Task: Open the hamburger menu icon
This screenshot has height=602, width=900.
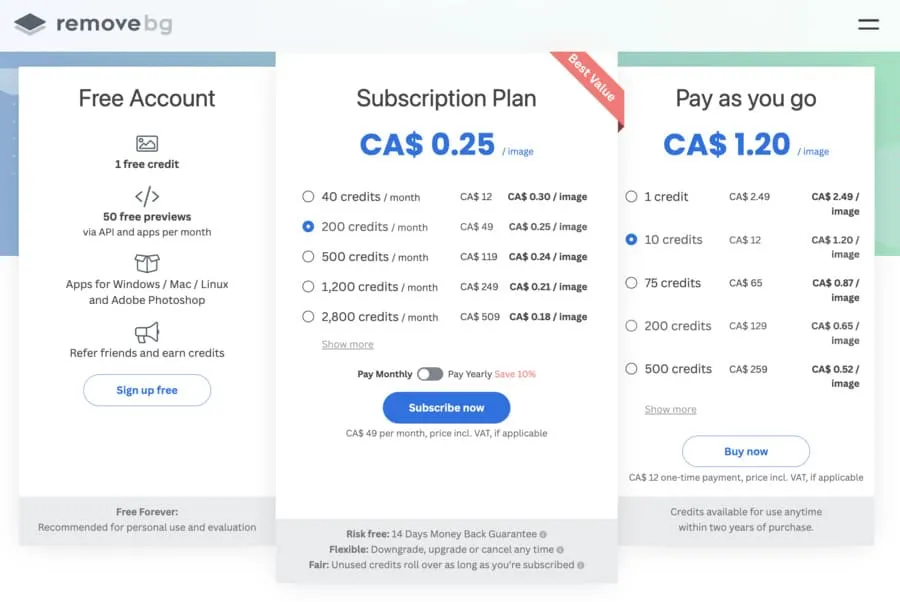Action: 868,24
